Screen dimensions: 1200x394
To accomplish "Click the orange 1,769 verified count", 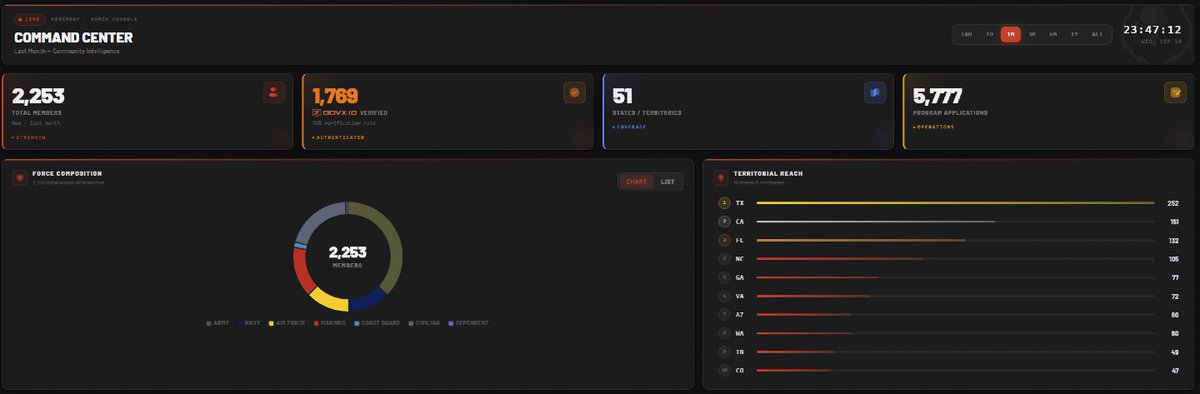I will click(x=335, y=96).
